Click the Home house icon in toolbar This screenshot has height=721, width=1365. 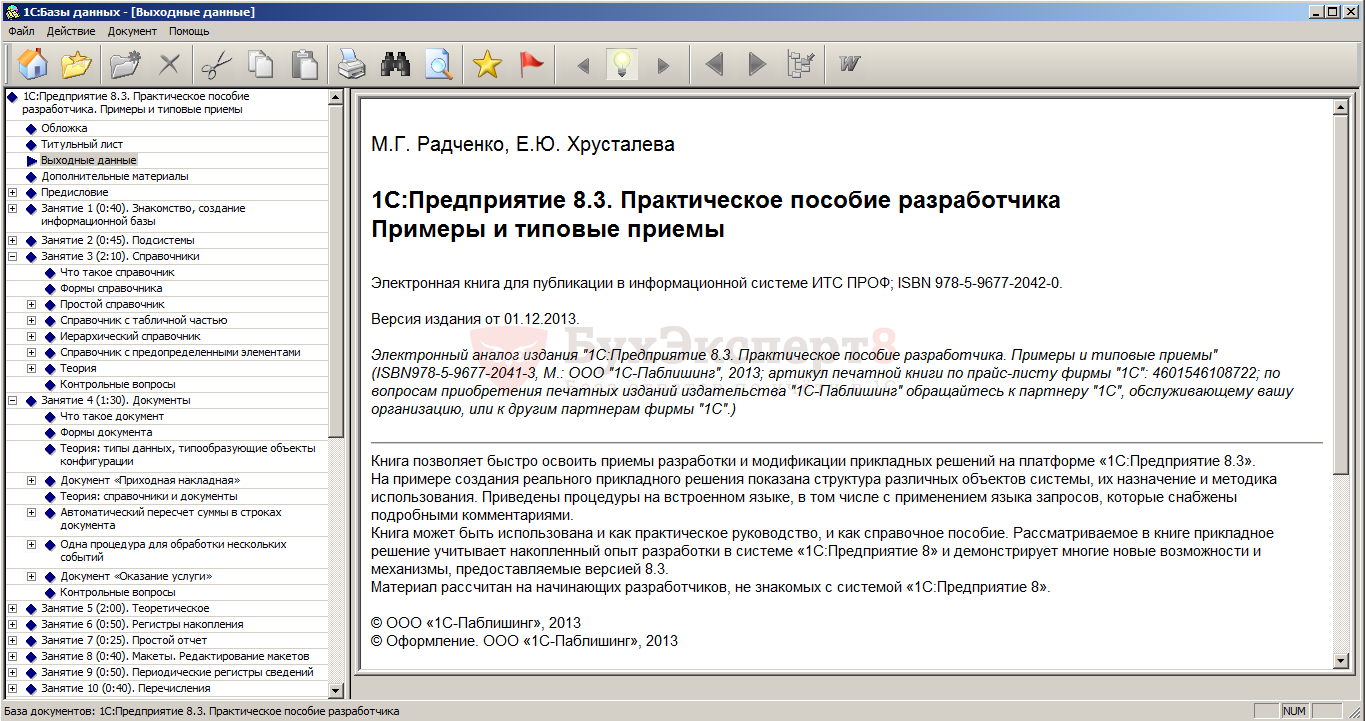(x=33, y=65)
